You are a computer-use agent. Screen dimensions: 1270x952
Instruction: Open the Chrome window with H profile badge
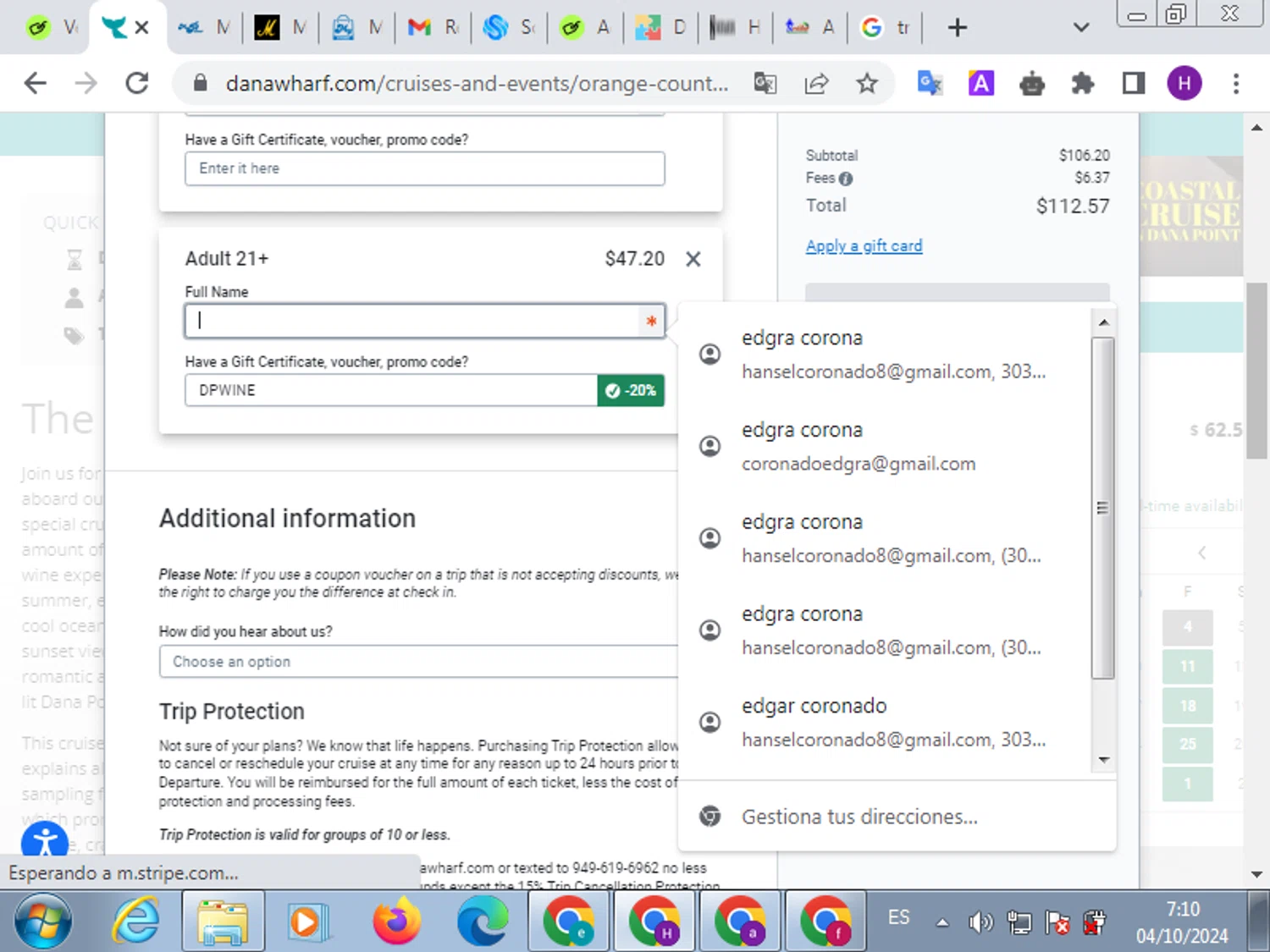pos(654,921)
